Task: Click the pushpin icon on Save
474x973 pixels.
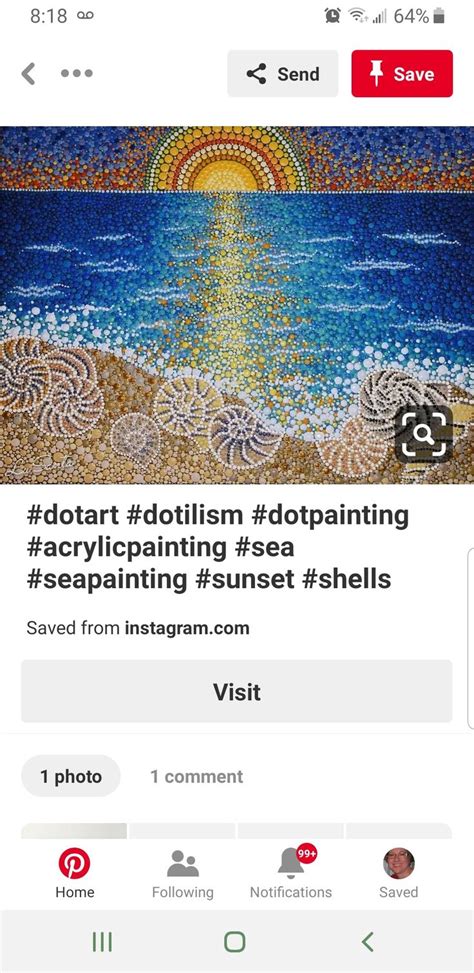Action: [377, 74]
